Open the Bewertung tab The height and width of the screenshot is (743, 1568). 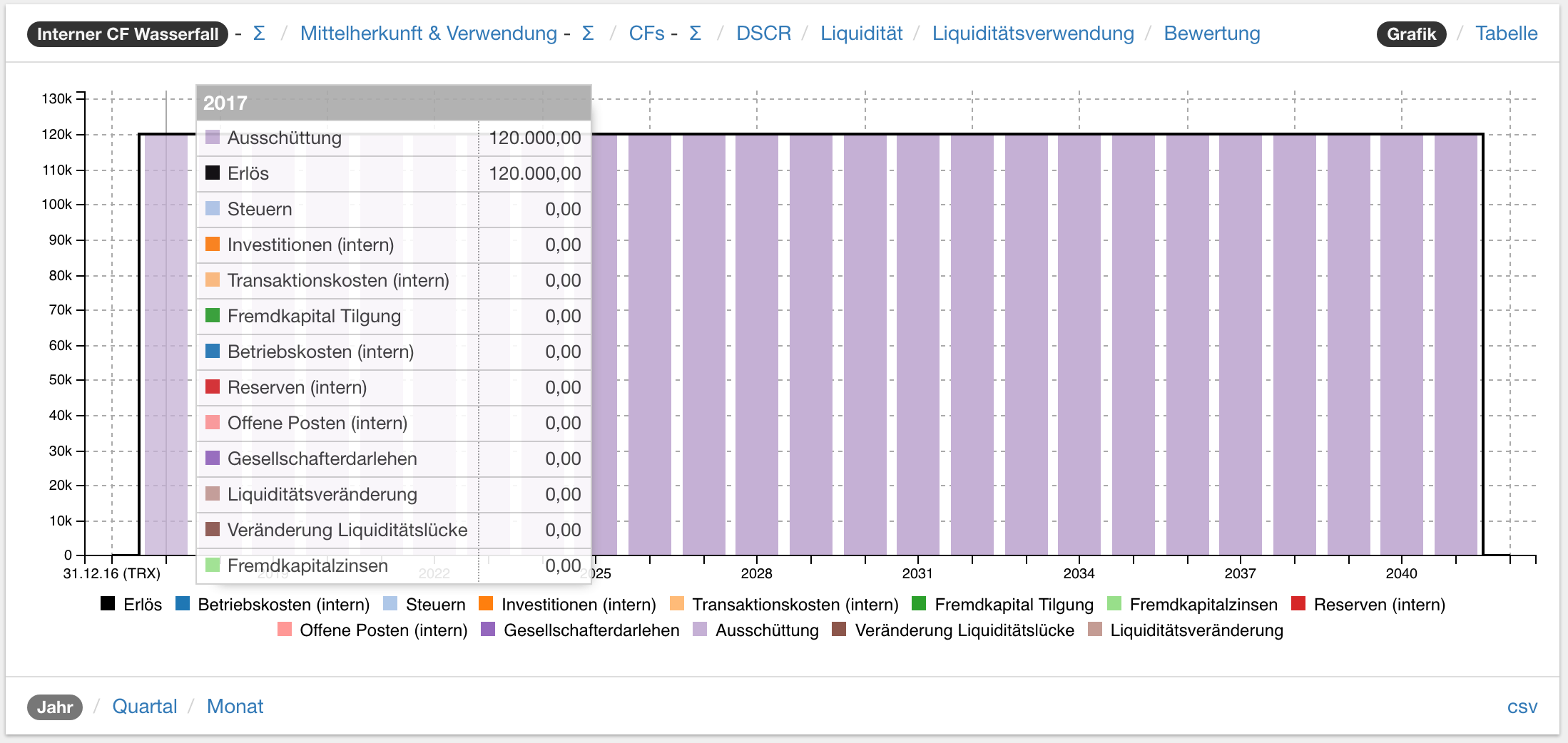point(1211,34)
